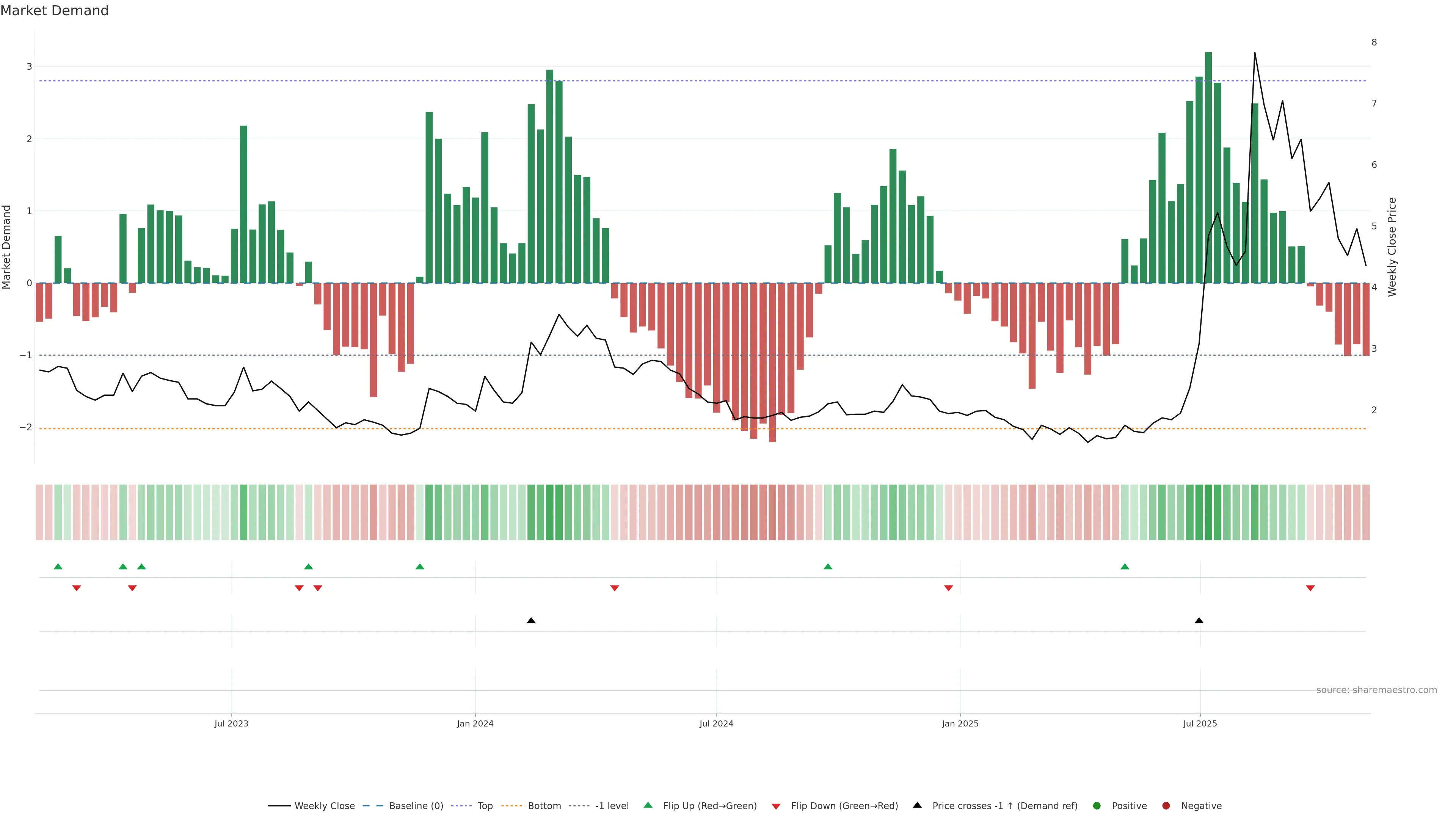Click the darkest green heat-strip cell near Jul 2025
1456x819 pixels.
coord(1208,512)
